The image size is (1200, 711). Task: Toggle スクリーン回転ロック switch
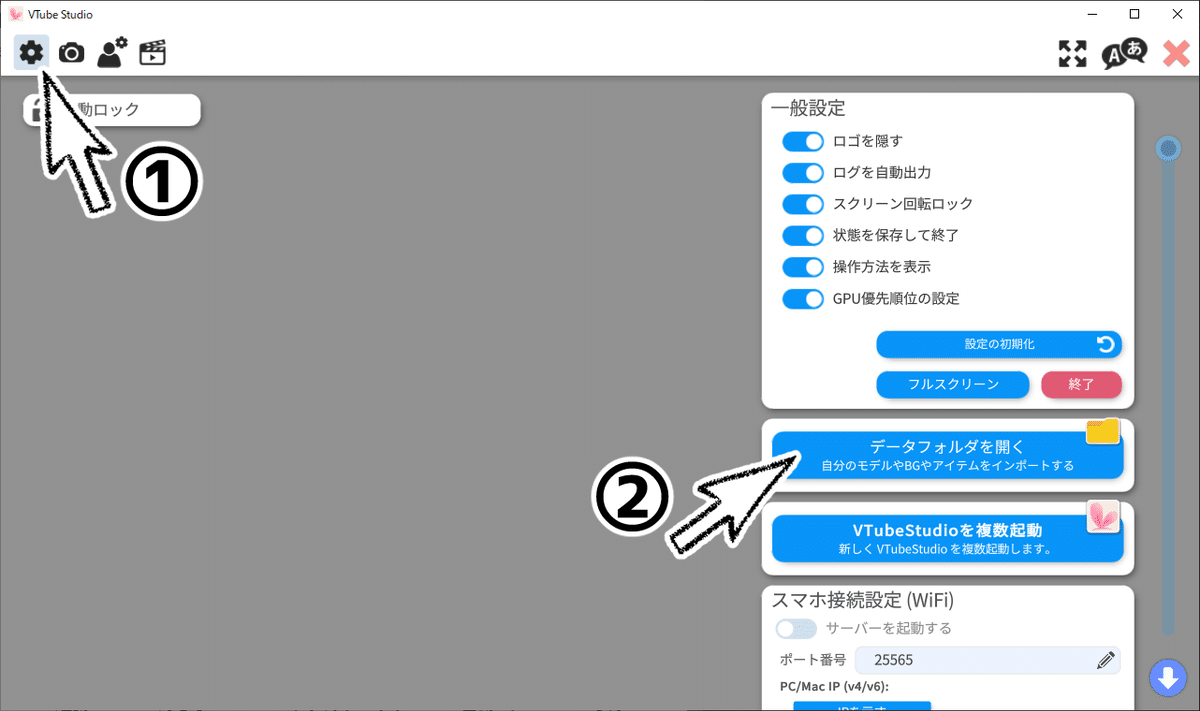point(802,204)
